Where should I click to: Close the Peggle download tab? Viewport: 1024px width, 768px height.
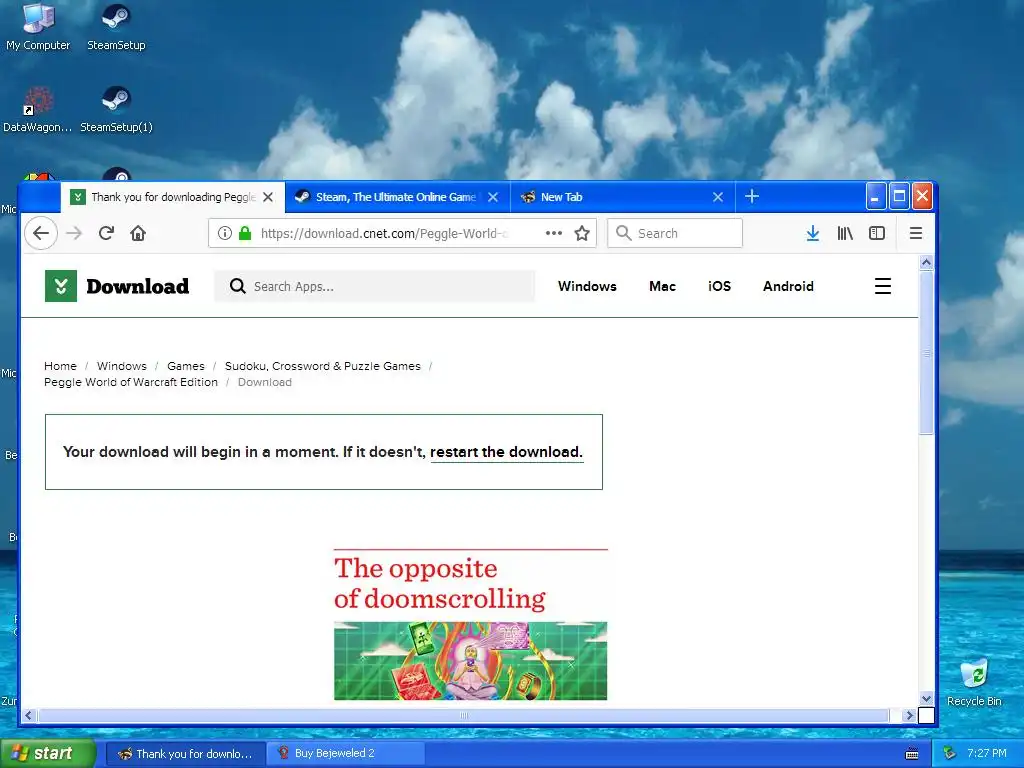coord(268,197)
